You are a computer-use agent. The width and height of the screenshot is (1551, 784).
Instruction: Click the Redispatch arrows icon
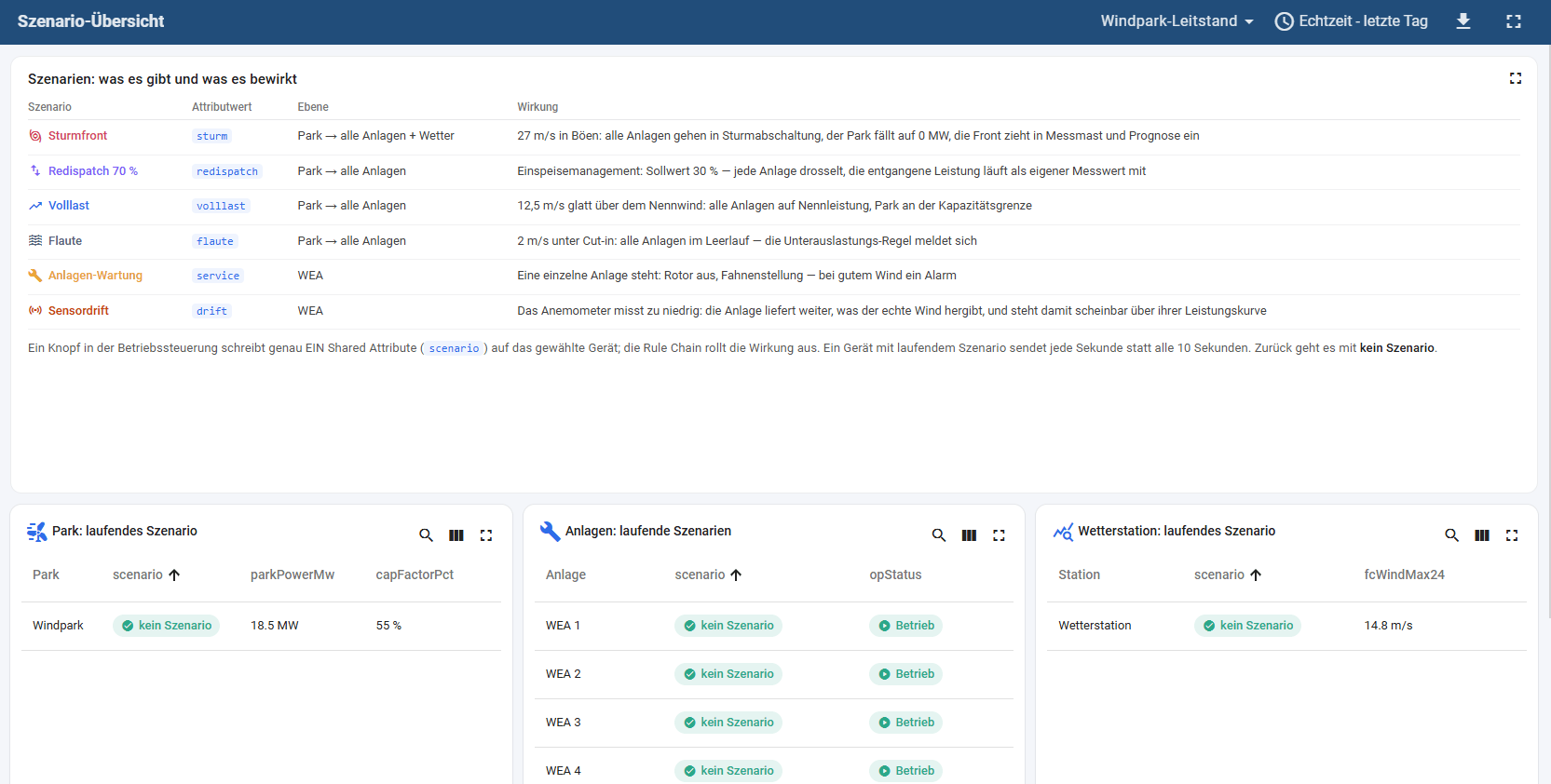tap(35, 171)
